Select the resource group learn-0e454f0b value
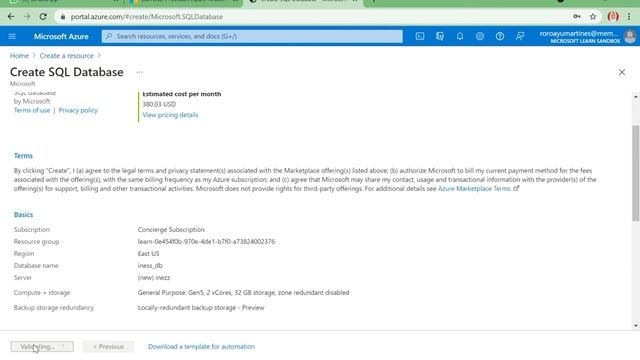The image size is (640, 360). point(206,242)
